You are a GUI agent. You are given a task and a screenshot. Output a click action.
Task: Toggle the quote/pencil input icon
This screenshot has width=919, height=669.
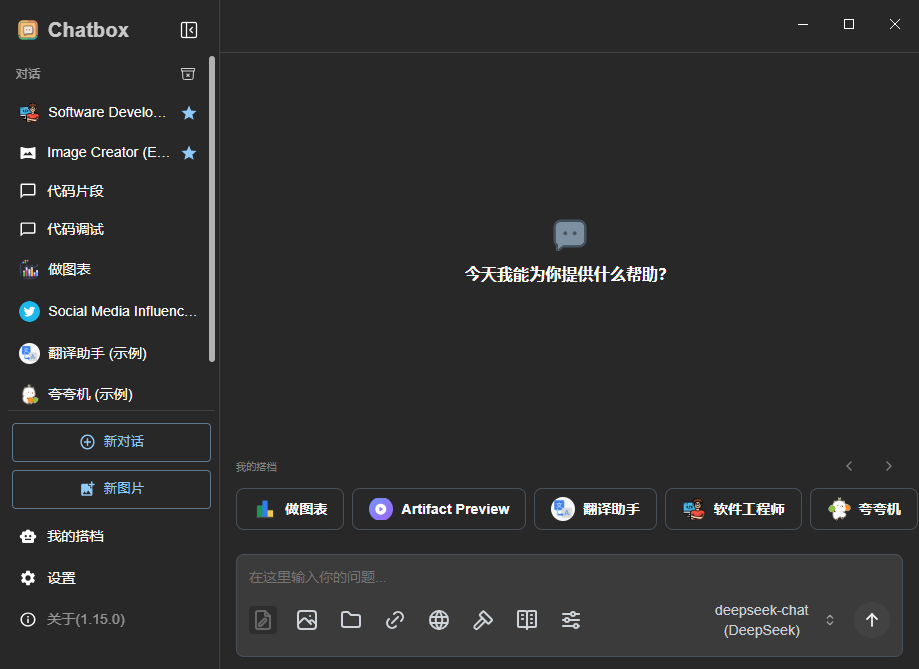[263, 620]
